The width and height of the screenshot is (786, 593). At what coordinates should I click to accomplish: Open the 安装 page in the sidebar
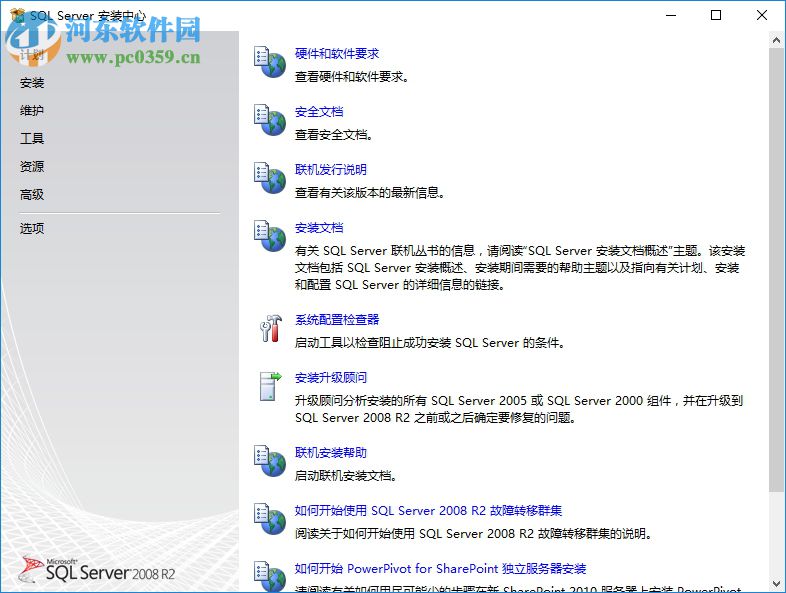[x=32, y=83]
